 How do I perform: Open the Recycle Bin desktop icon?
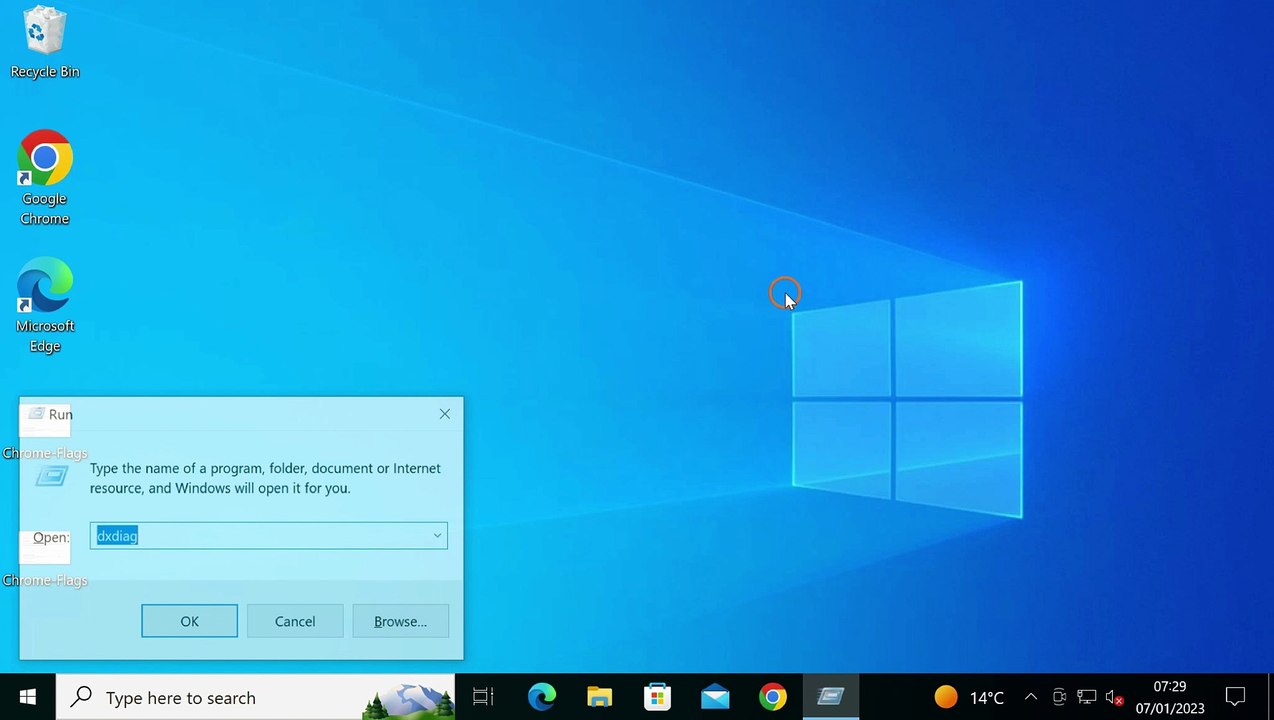point(44,42)
